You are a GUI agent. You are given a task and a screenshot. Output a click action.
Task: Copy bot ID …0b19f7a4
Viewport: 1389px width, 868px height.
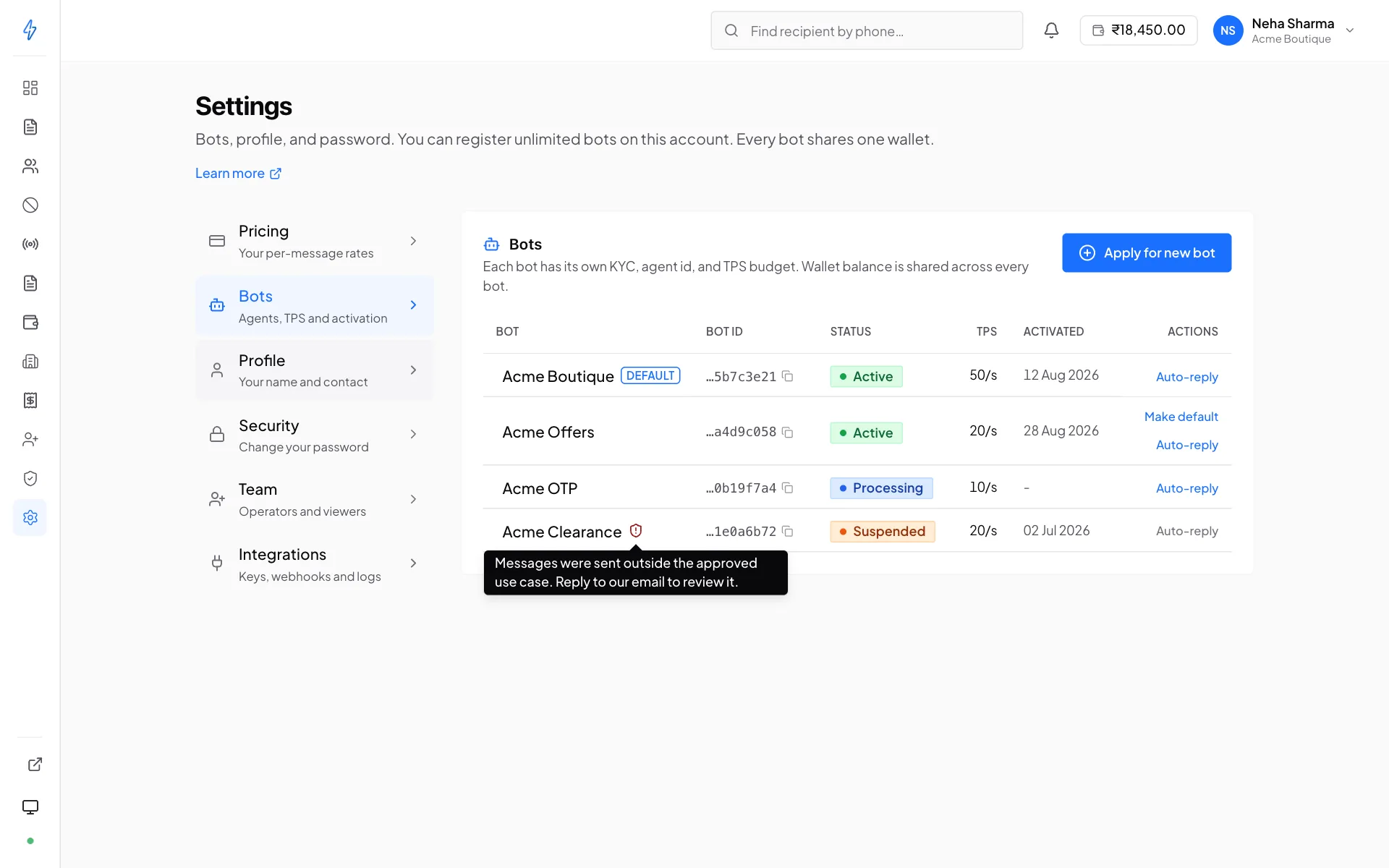(788, 488)
